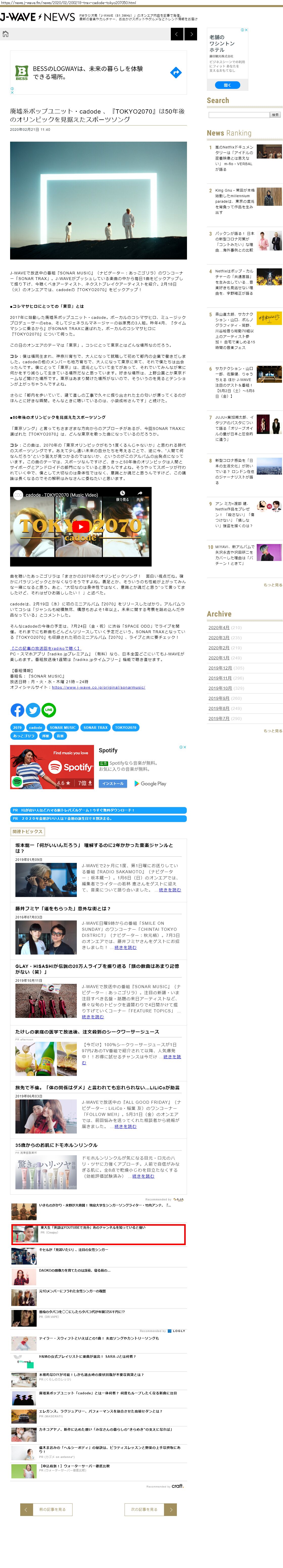
Task: Click the J-WAVE NEWS logo
Action: pyautogui.click(x=38, y=17)
